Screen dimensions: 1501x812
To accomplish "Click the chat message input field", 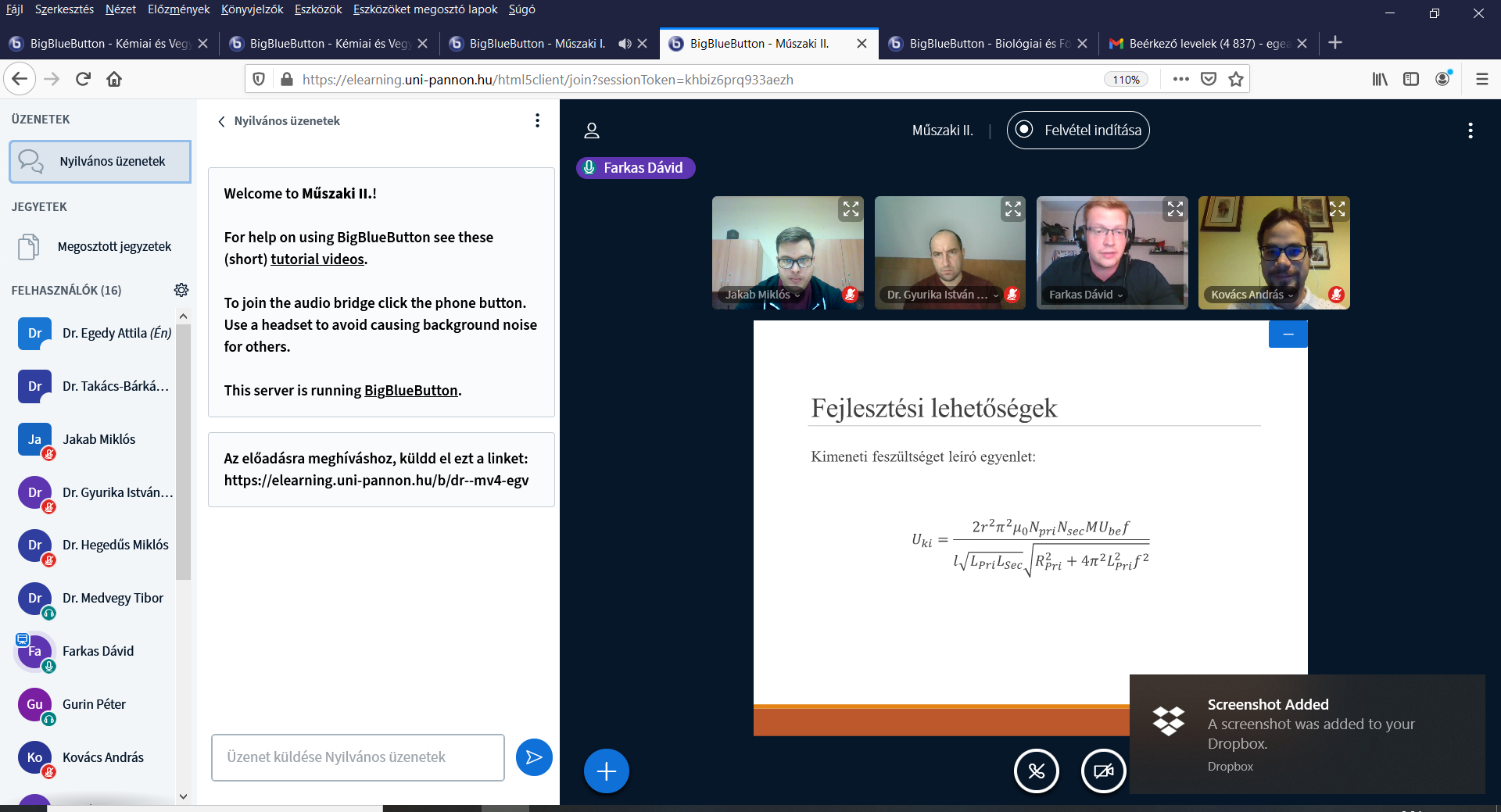I will coord(357,757).
